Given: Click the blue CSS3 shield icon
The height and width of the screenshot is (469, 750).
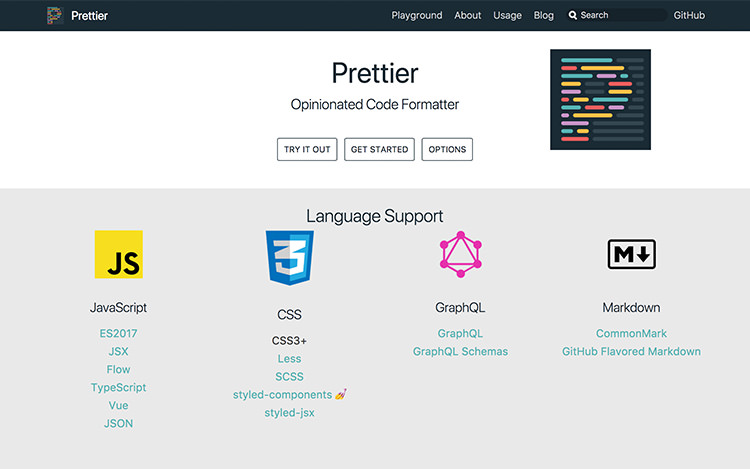Looking at the screenshot, I should pyautogui.click(x=289, y=258).
